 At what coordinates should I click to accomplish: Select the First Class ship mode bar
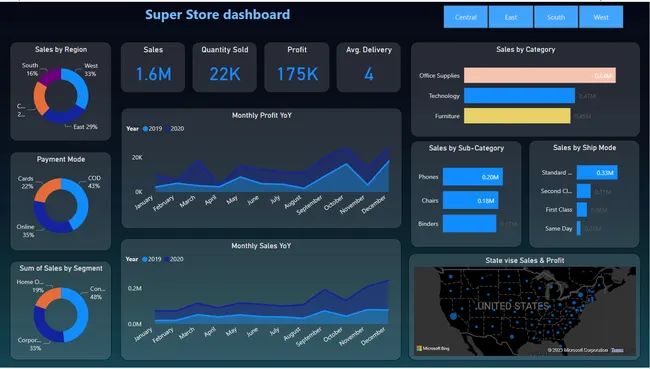pyautogui.click(x=582, y=210)
